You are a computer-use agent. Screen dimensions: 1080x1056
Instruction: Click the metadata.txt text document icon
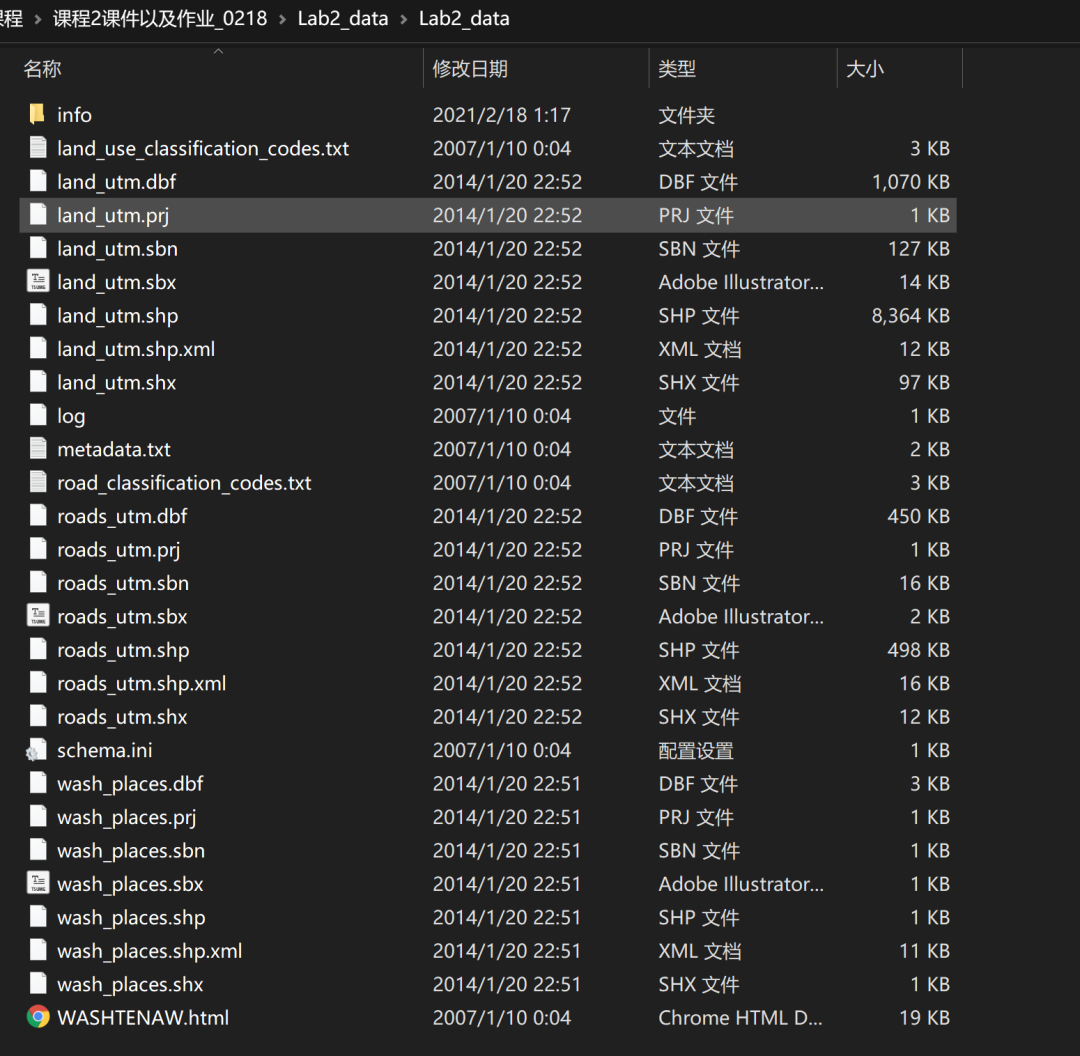coord(38,450)
